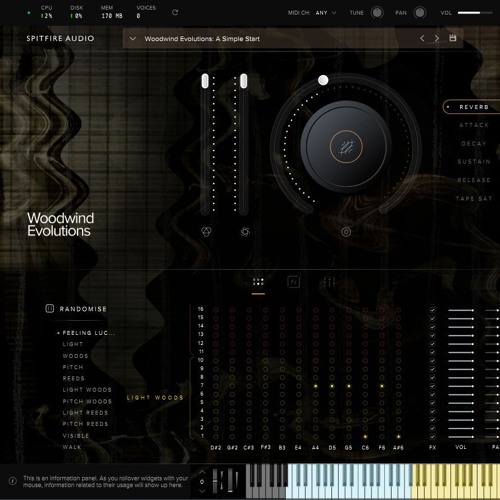This screenshot has height=500, width=500.
Task: Choose Light Reeds randomise option
Action: tap(85, 413)
